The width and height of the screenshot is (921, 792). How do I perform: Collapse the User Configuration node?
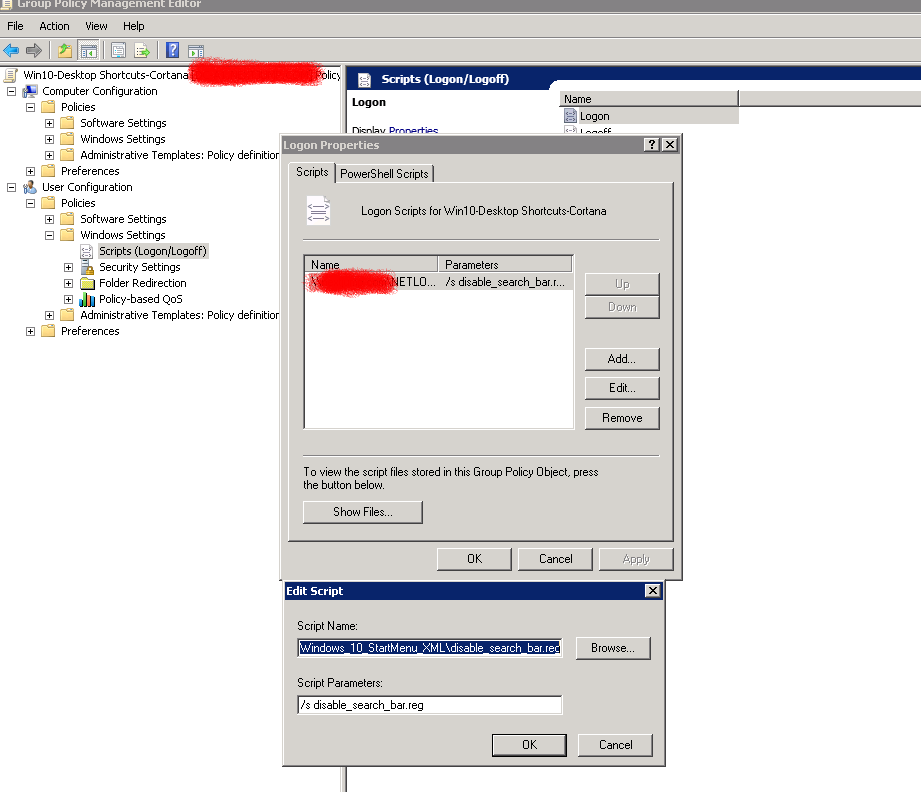pyautogui.click(x=12, y=187)
